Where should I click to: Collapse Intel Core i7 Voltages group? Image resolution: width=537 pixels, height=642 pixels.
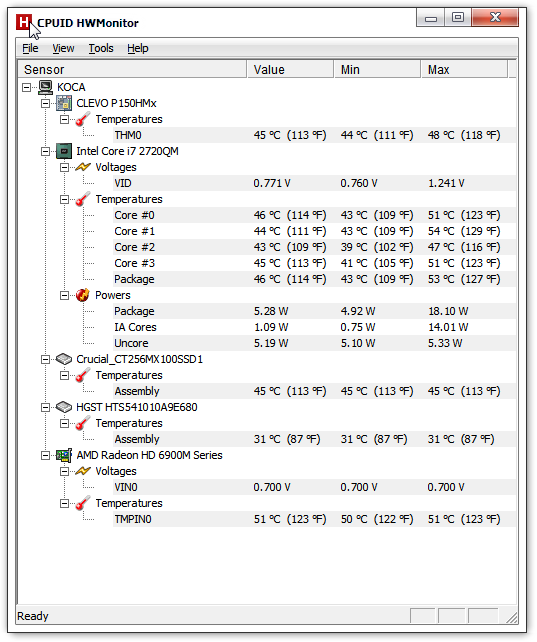[64, 167]
